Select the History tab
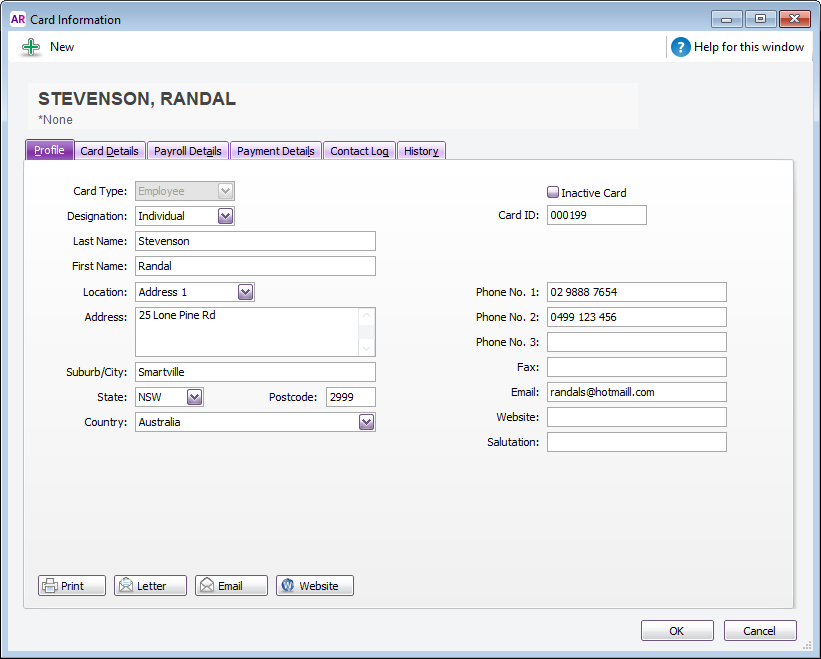The height and width of the screenshot is (659, 821). coord(421,151)
